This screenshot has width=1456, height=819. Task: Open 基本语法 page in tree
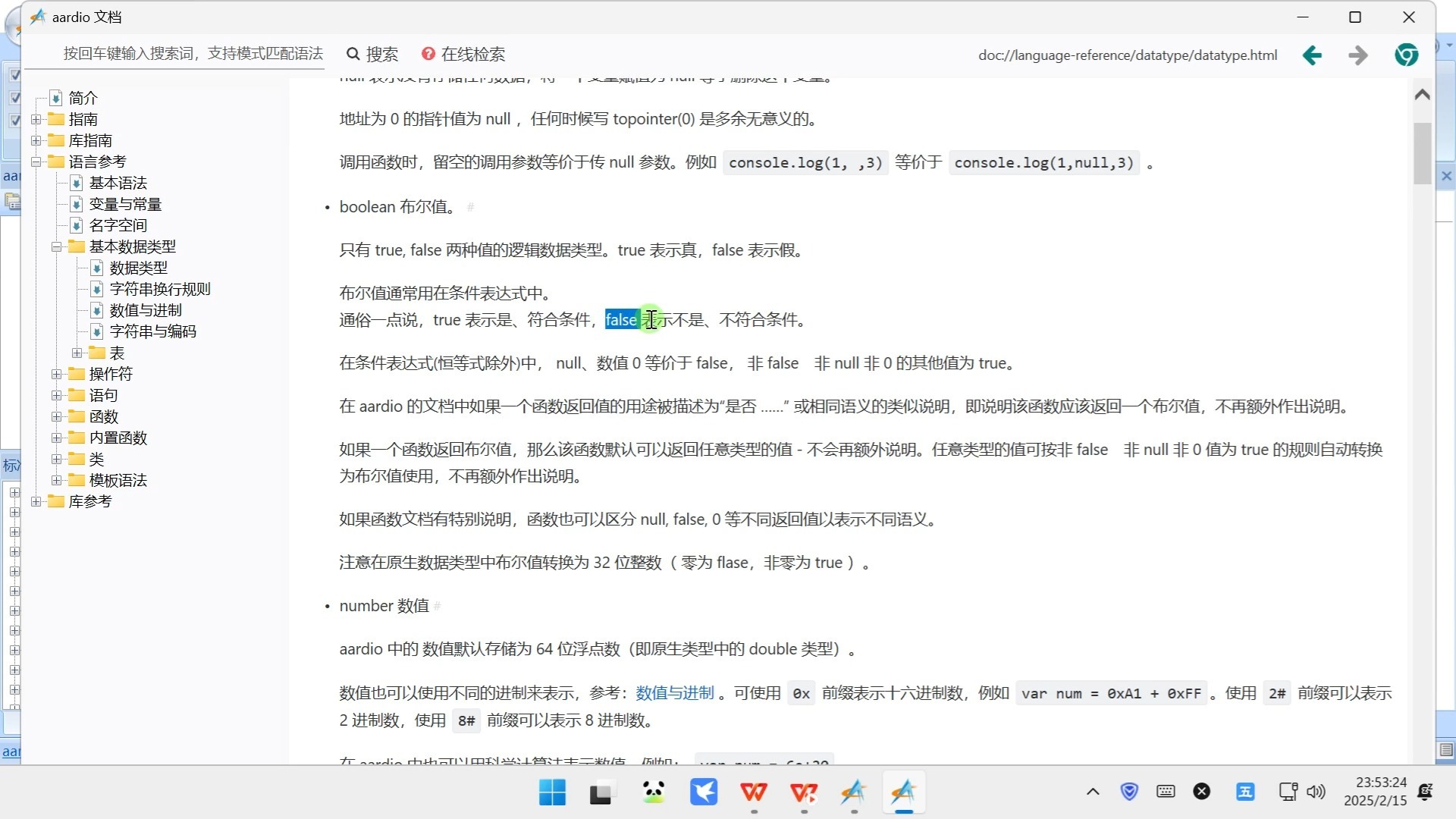click(x=118, y=183)
